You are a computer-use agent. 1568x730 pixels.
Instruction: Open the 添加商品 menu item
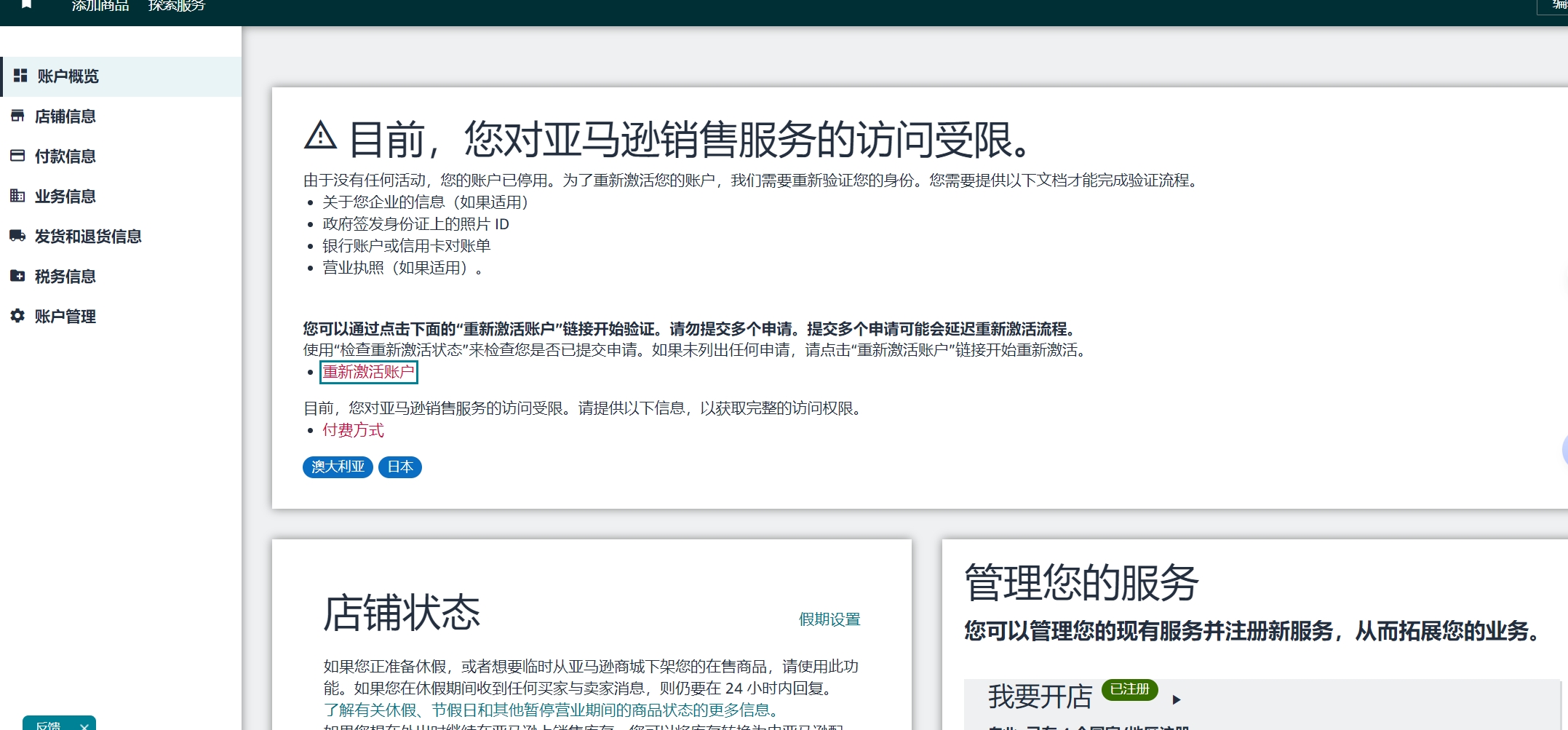pyautogui.click(x=100, y=6)
